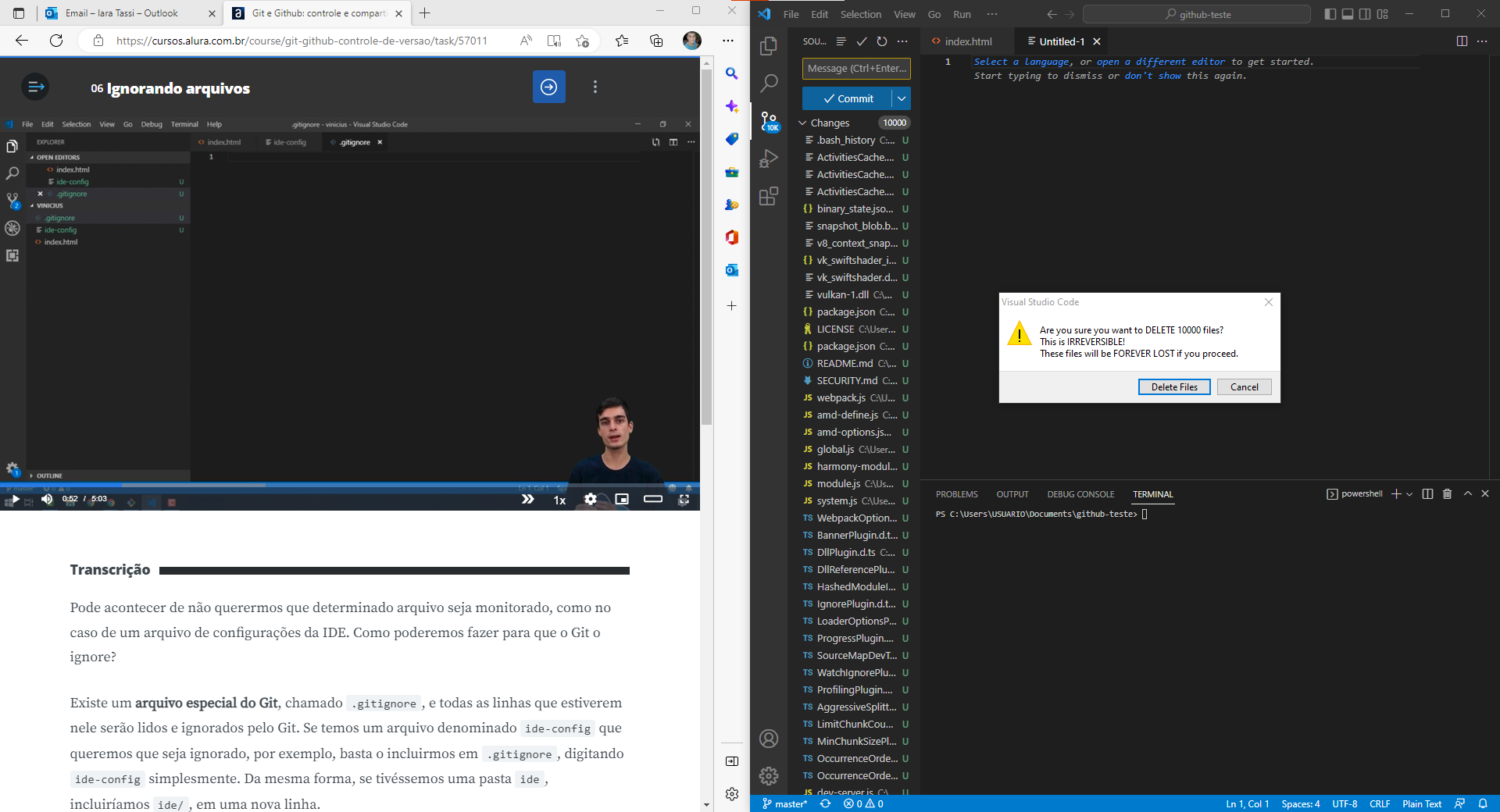Open the master* branch picker in status bar
Screen dimensions: 1500x812
[x=784, y=803]
